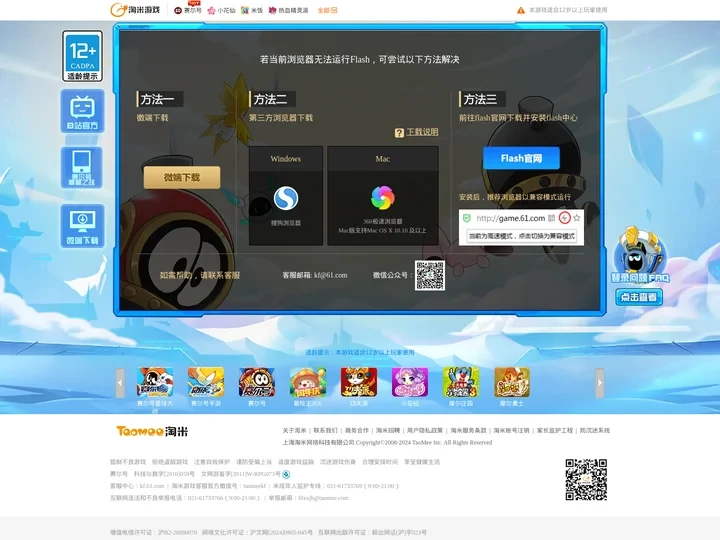Click the 客服邮箱 kf@61.com text

tap(315, 275)
